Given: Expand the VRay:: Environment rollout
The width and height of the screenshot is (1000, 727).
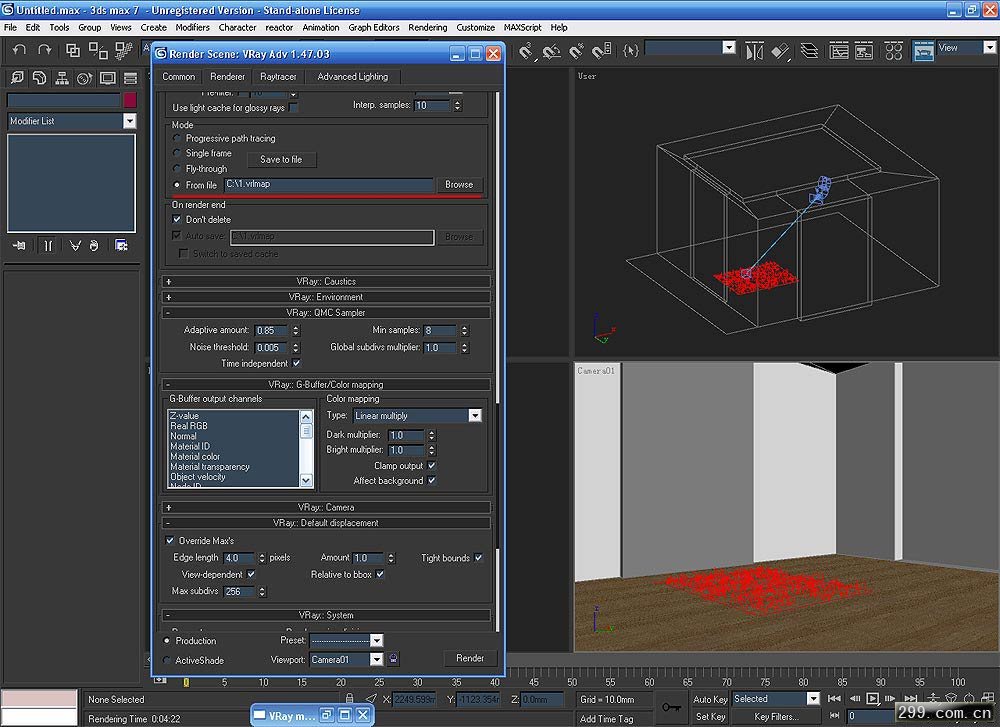Looking at the screenshot, I should pos(326,297).
